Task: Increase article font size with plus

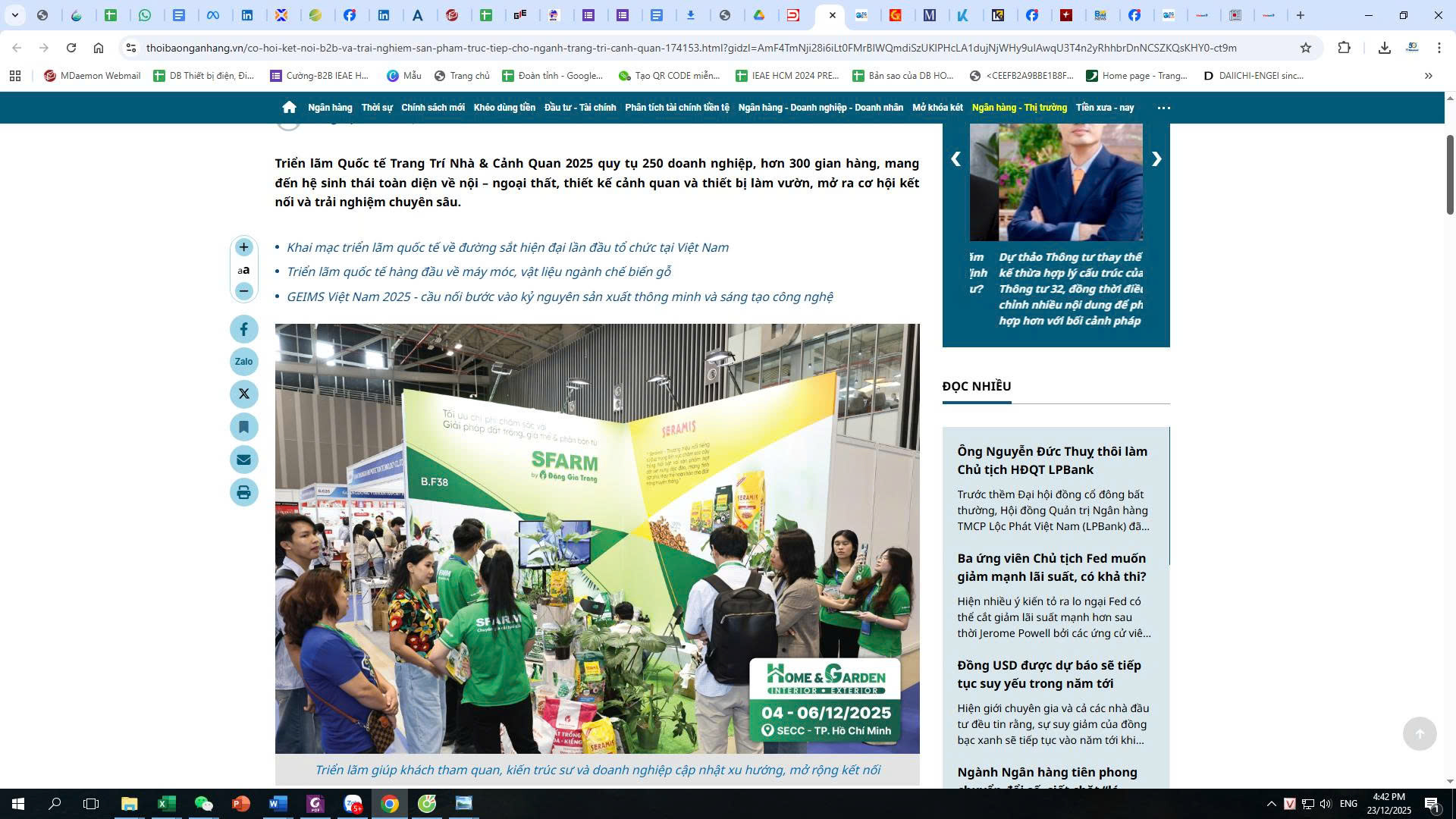Action: coord(243,247)
